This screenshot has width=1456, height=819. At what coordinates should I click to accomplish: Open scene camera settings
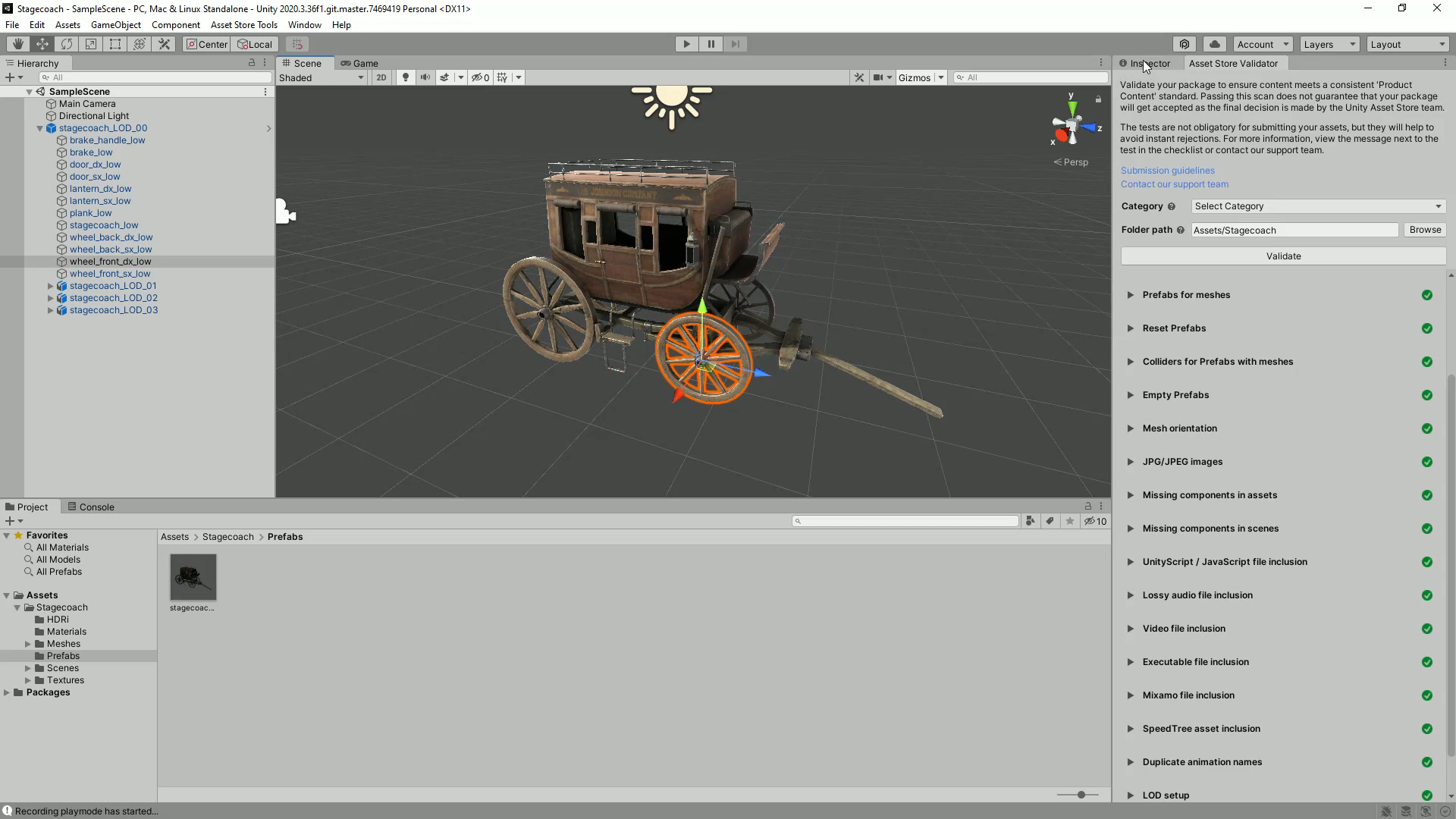(x=878, y=77)
